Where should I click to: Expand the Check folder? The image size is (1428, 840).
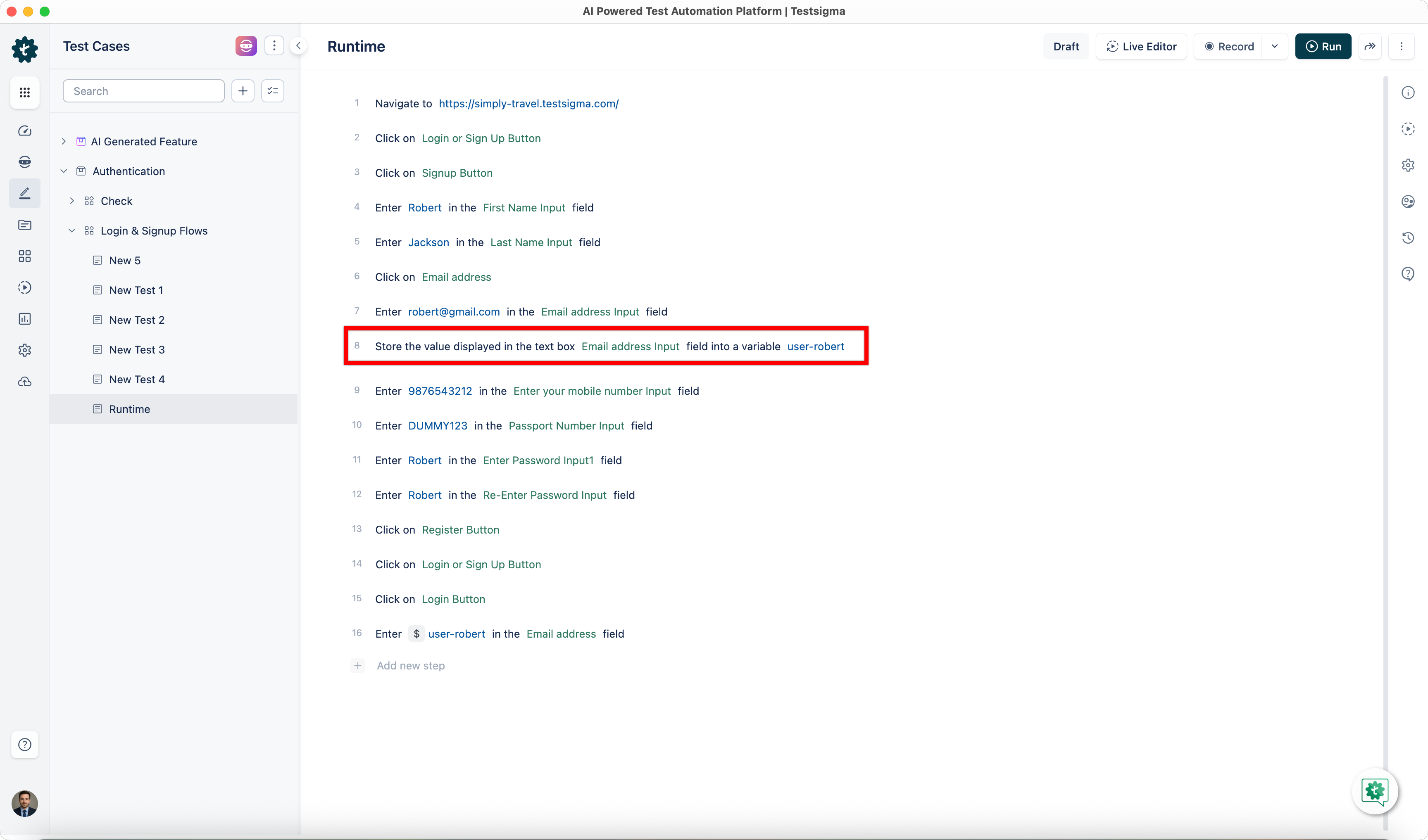click(x=73, y=201)
